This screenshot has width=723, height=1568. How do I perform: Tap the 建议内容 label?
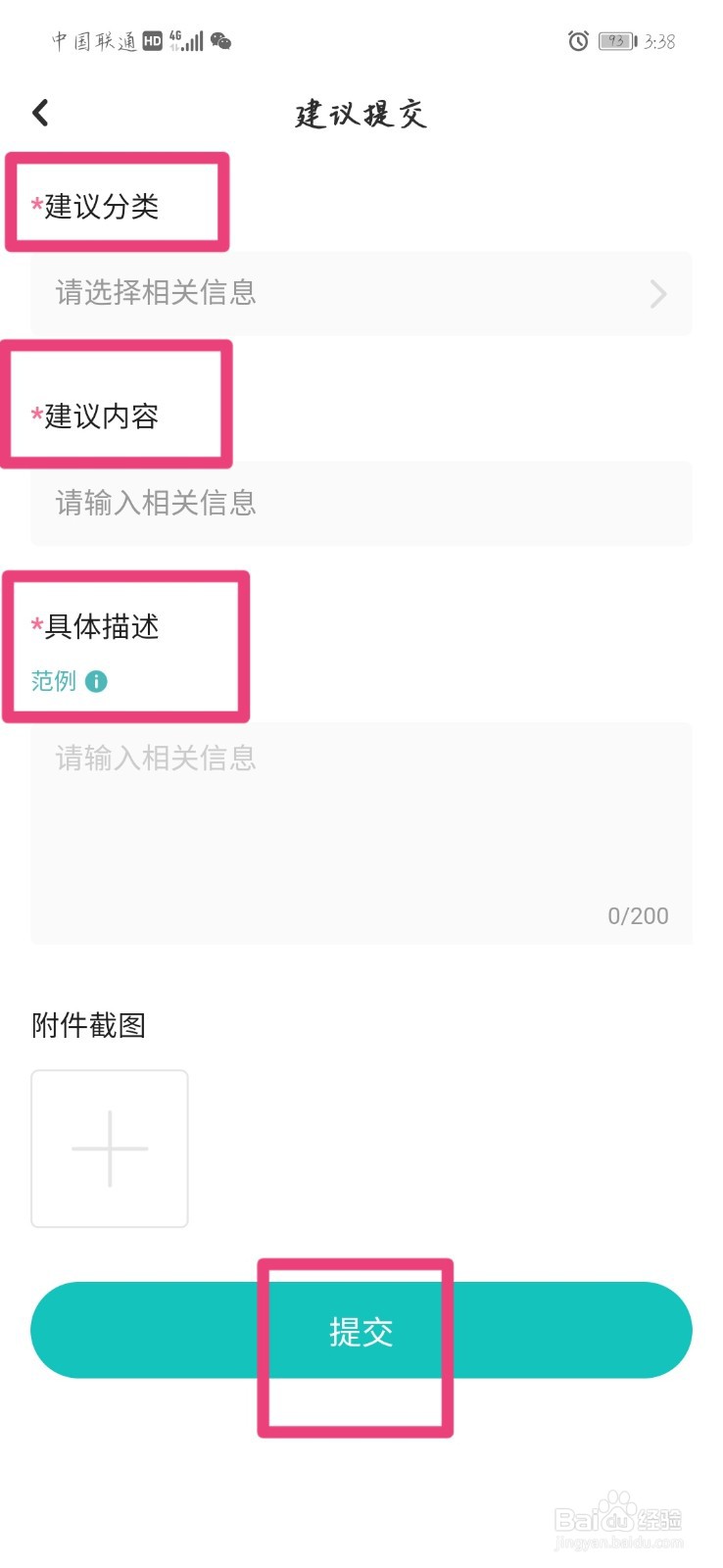click(102, 416)
